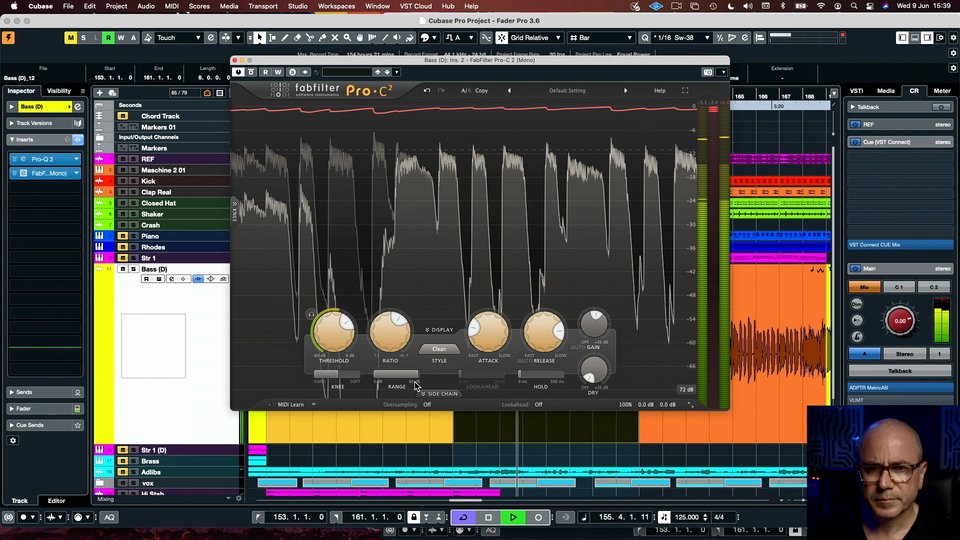Switch to the Editor tab
The width and height of the screenshot is (960, 540).
57,501
